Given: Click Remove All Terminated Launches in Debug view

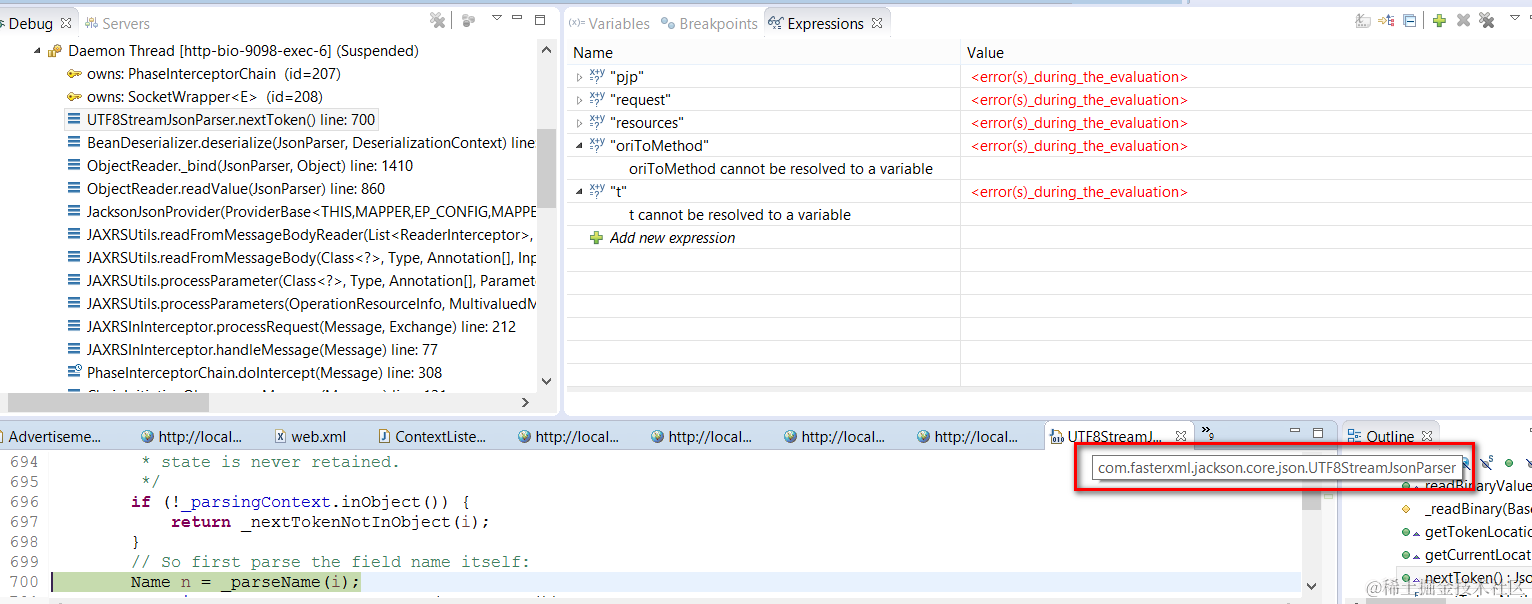Looking at the screenshot, I should tap(437, 20).
